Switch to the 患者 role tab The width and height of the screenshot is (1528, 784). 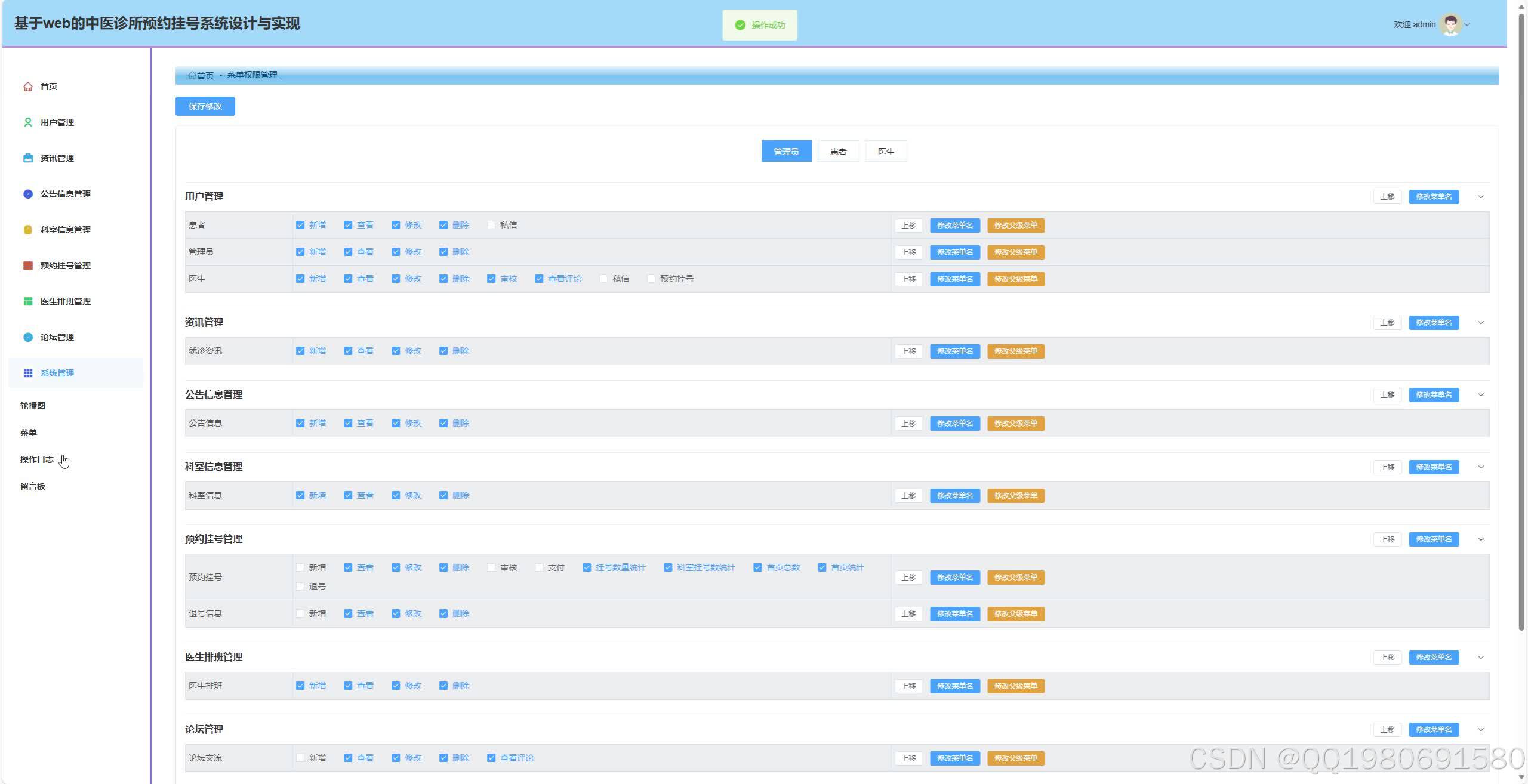[838, 152]
